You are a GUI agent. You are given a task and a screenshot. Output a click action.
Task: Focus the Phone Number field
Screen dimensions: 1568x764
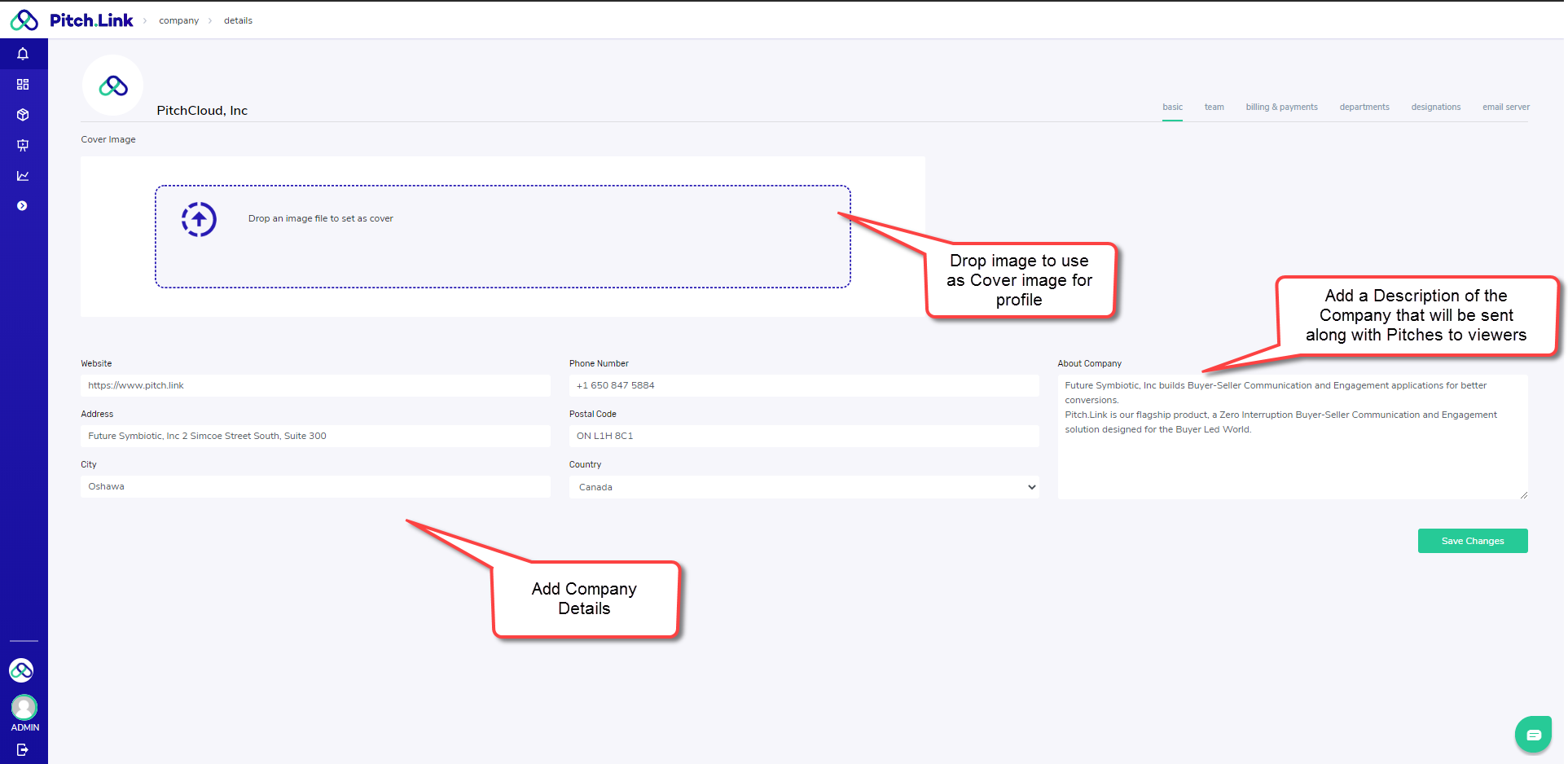click(803, 386)
